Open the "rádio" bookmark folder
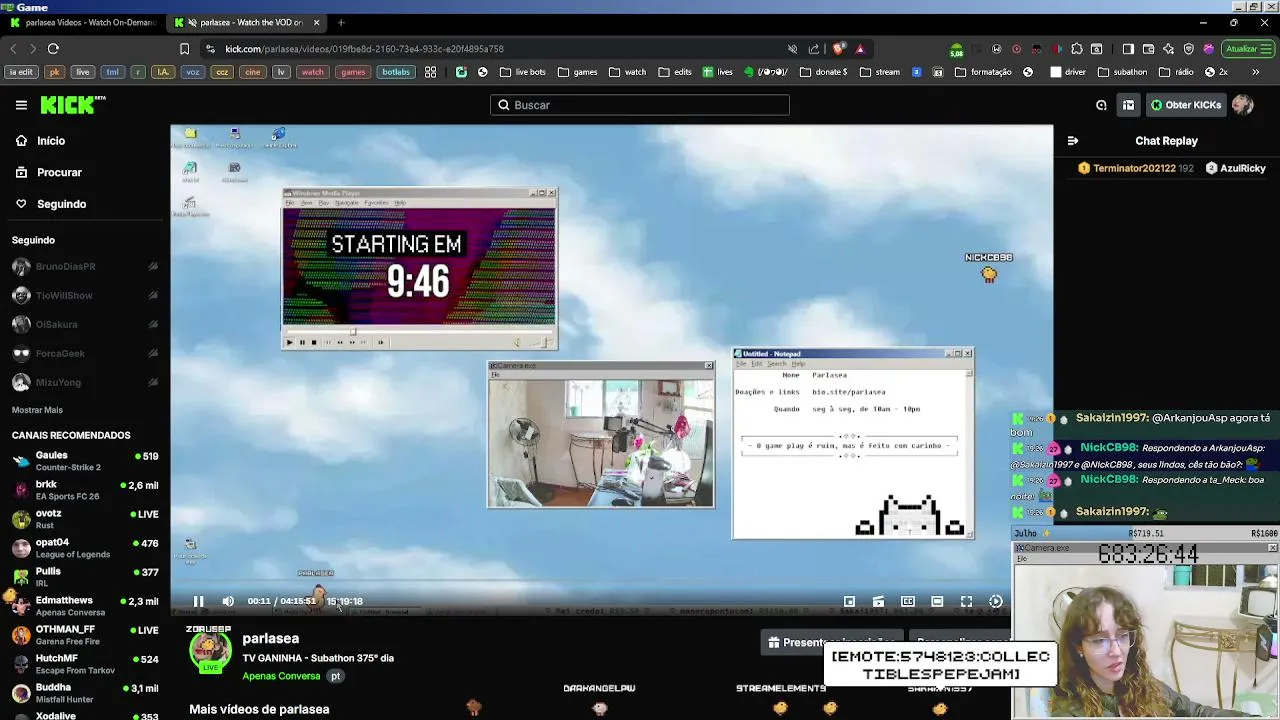The width and height of the screenshot is (1280, 720). [x=1176, y=72]
